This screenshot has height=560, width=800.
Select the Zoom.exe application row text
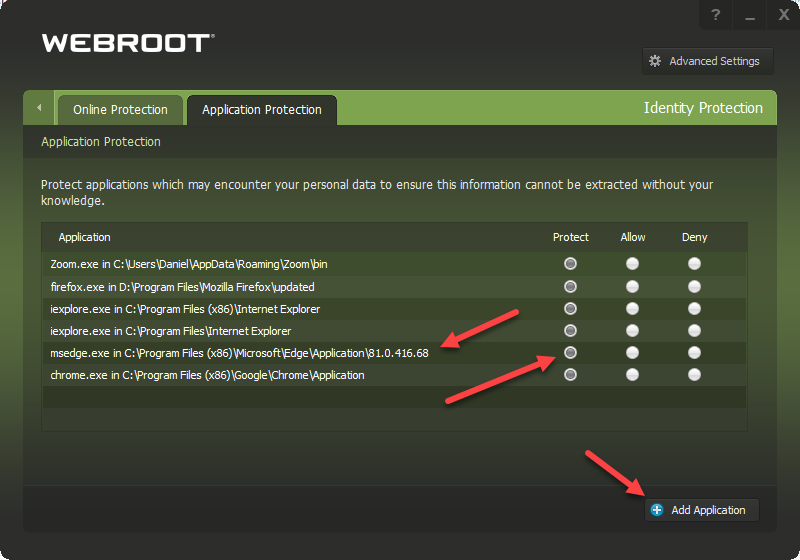[189, 264]
